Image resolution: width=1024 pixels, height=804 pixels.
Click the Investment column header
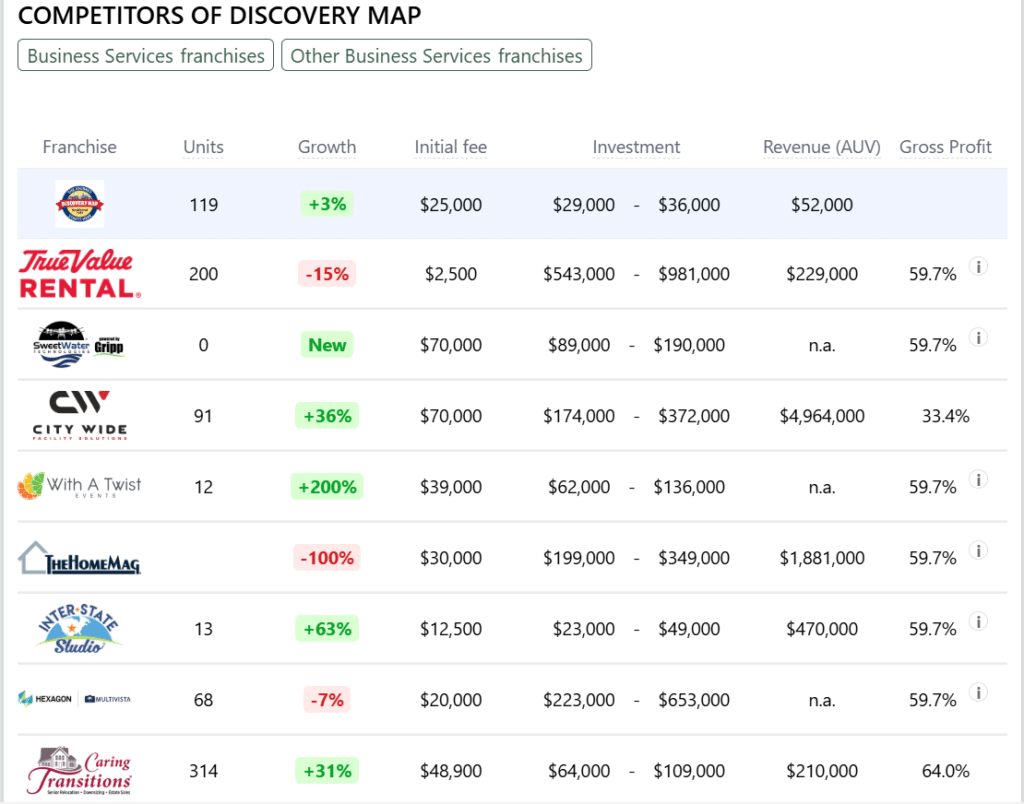[x=636, y=147]
